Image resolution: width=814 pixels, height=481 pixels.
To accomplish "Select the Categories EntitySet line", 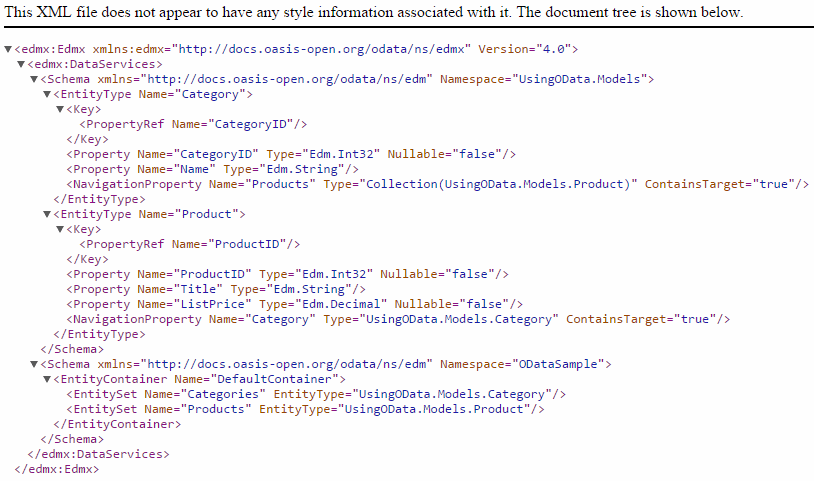I will 316,394.
